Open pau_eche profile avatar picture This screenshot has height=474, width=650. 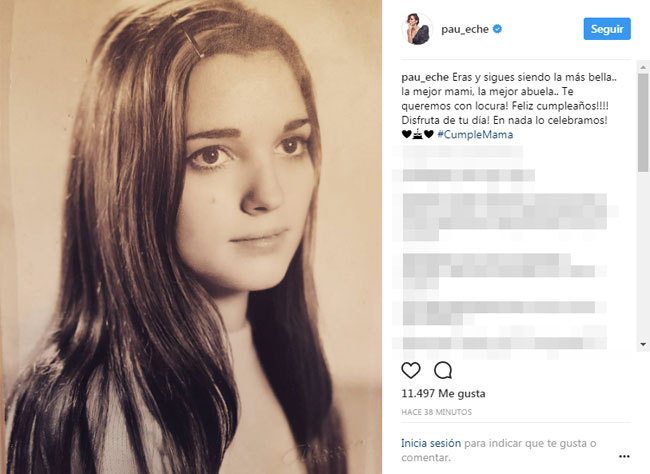(417, 29)
